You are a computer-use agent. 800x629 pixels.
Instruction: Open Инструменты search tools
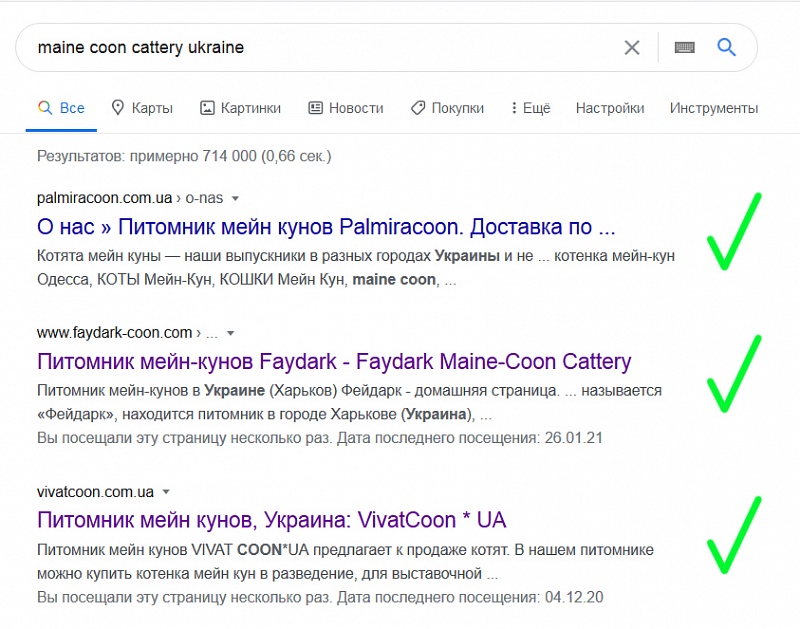pyautogui.click(x=714, y=108)
